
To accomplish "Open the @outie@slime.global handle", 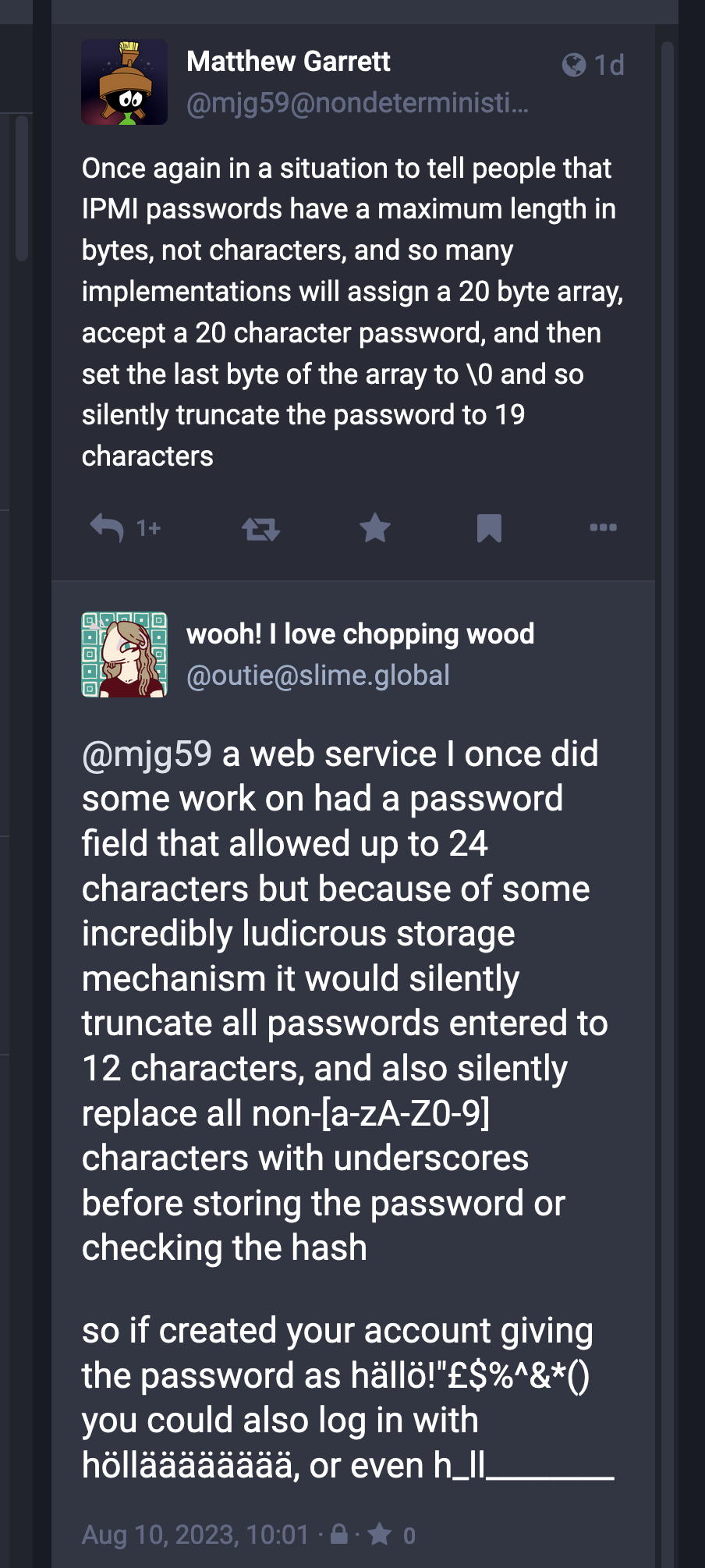I will click(318, 676).
